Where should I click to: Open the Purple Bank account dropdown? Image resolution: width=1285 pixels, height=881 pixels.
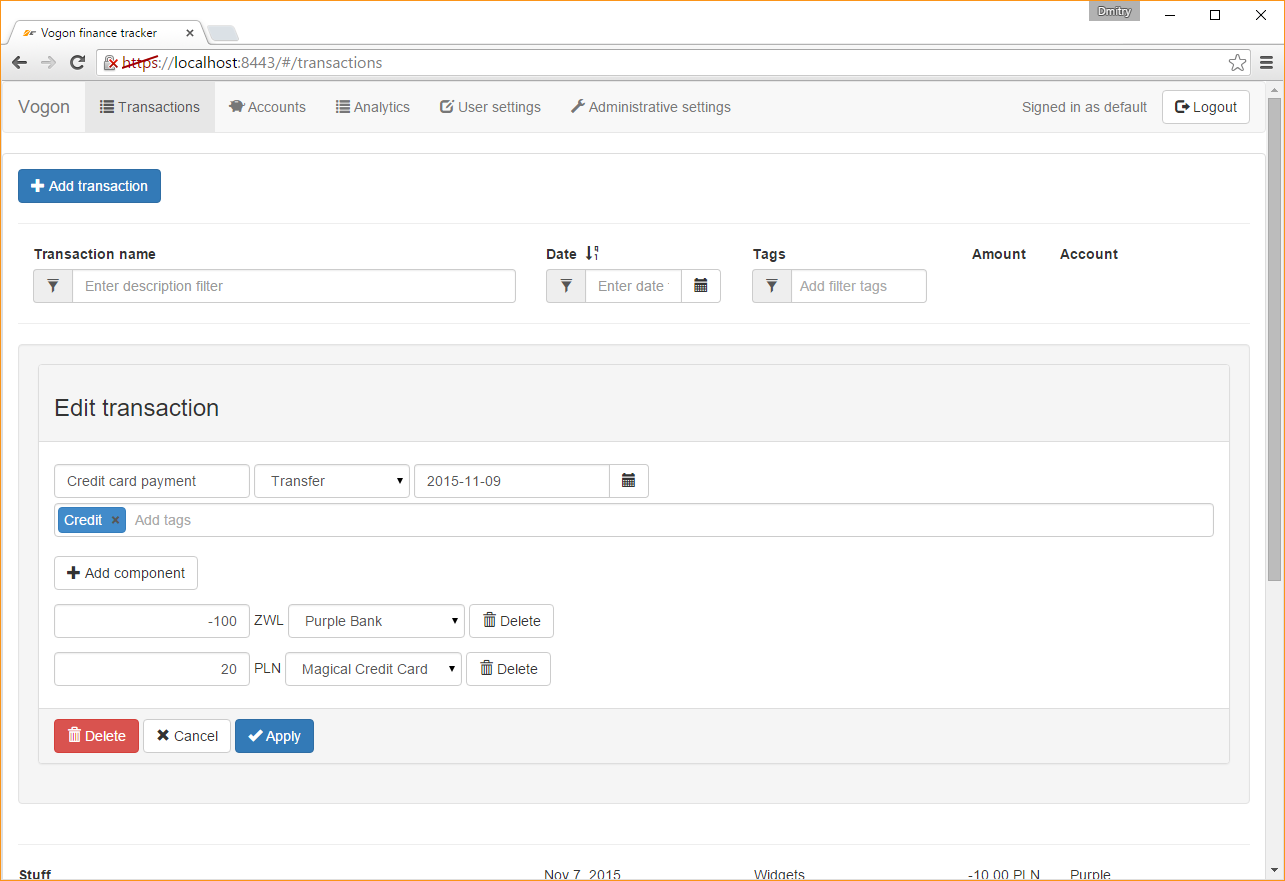click(x=376, y=621)
